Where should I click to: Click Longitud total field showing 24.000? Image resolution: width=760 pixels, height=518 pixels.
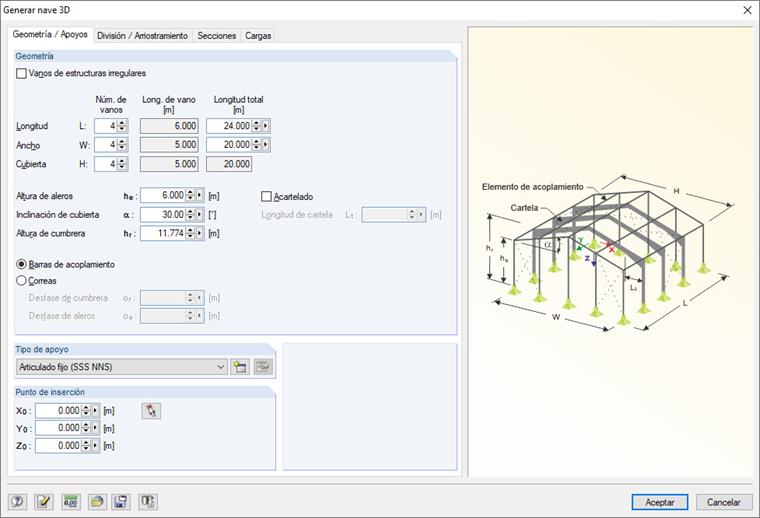pyautogui.click(x=229, y=126)
